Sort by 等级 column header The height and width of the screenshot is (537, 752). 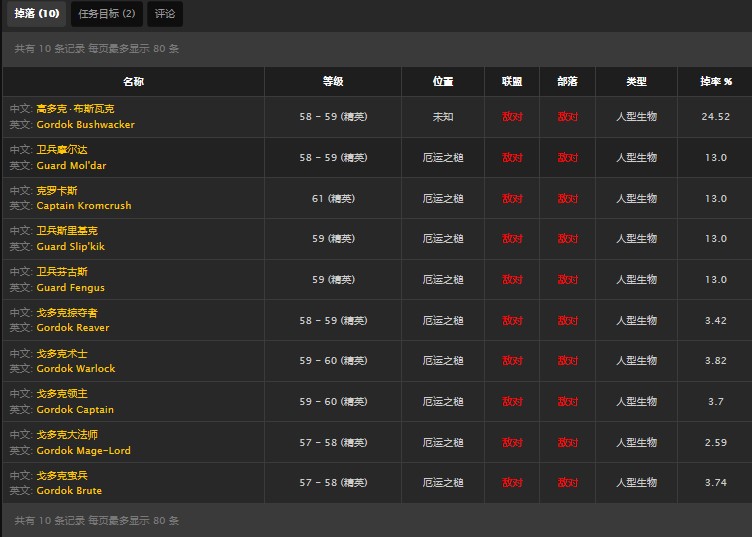[x=333, y=82]
